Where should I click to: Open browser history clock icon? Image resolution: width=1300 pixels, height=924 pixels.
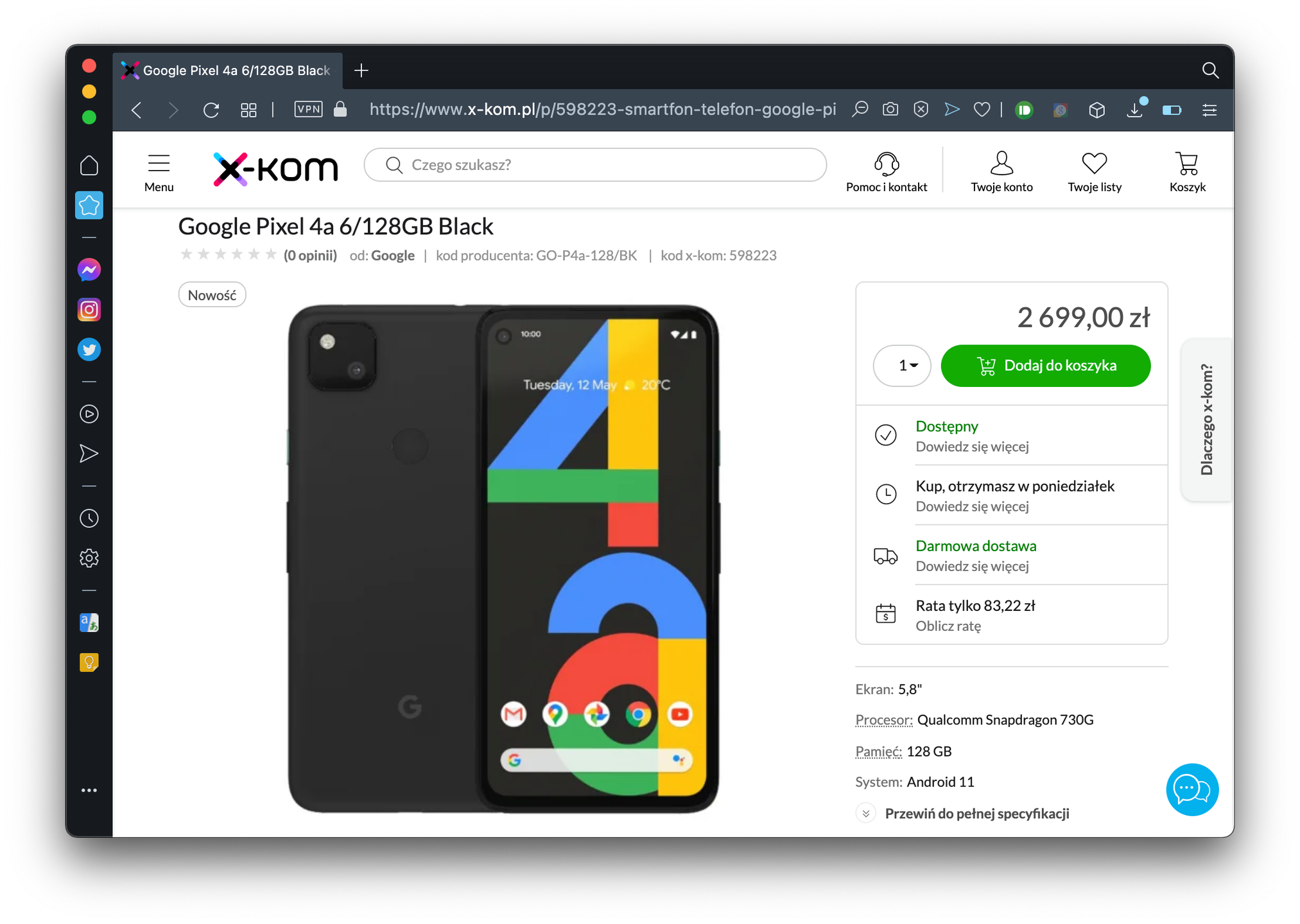(x=89, y=518)
